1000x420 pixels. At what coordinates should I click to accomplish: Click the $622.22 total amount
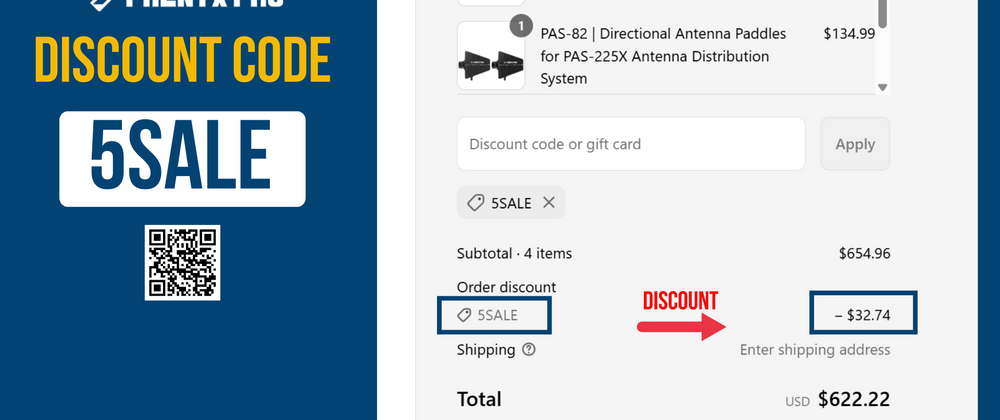pos(853,400)
